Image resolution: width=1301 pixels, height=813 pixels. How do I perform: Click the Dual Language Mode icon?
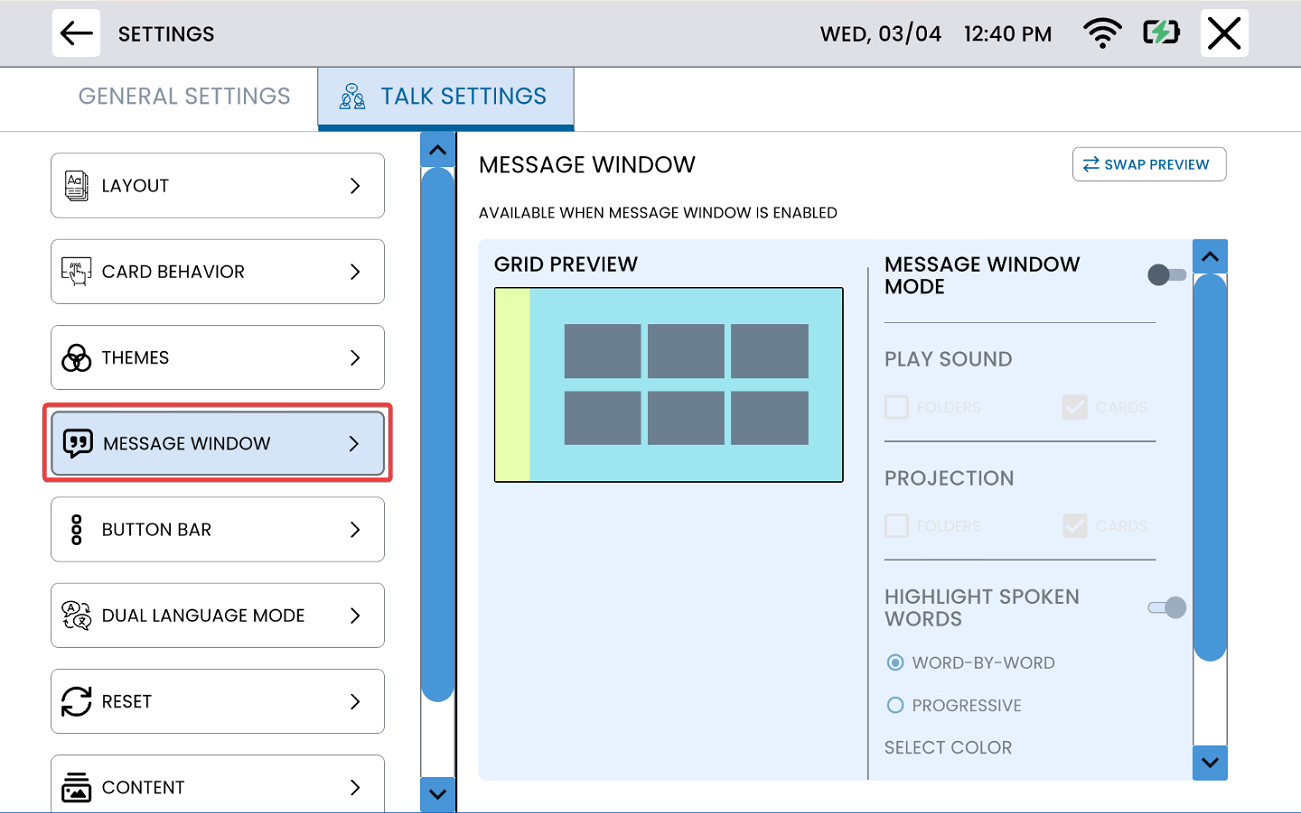76,616
